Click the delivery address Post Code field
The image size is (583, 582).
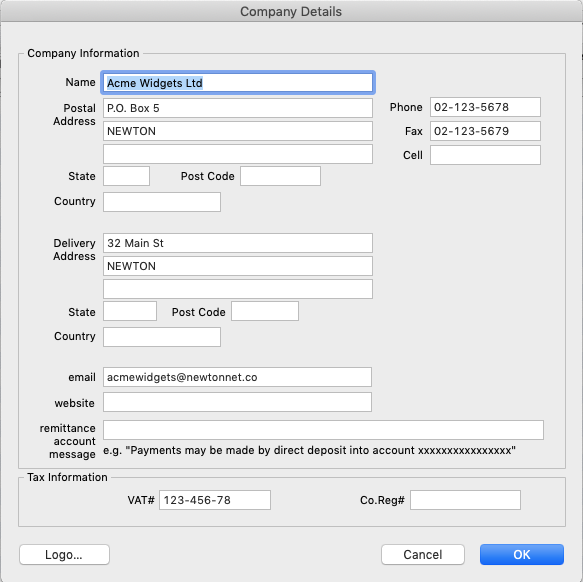(265, 311)
